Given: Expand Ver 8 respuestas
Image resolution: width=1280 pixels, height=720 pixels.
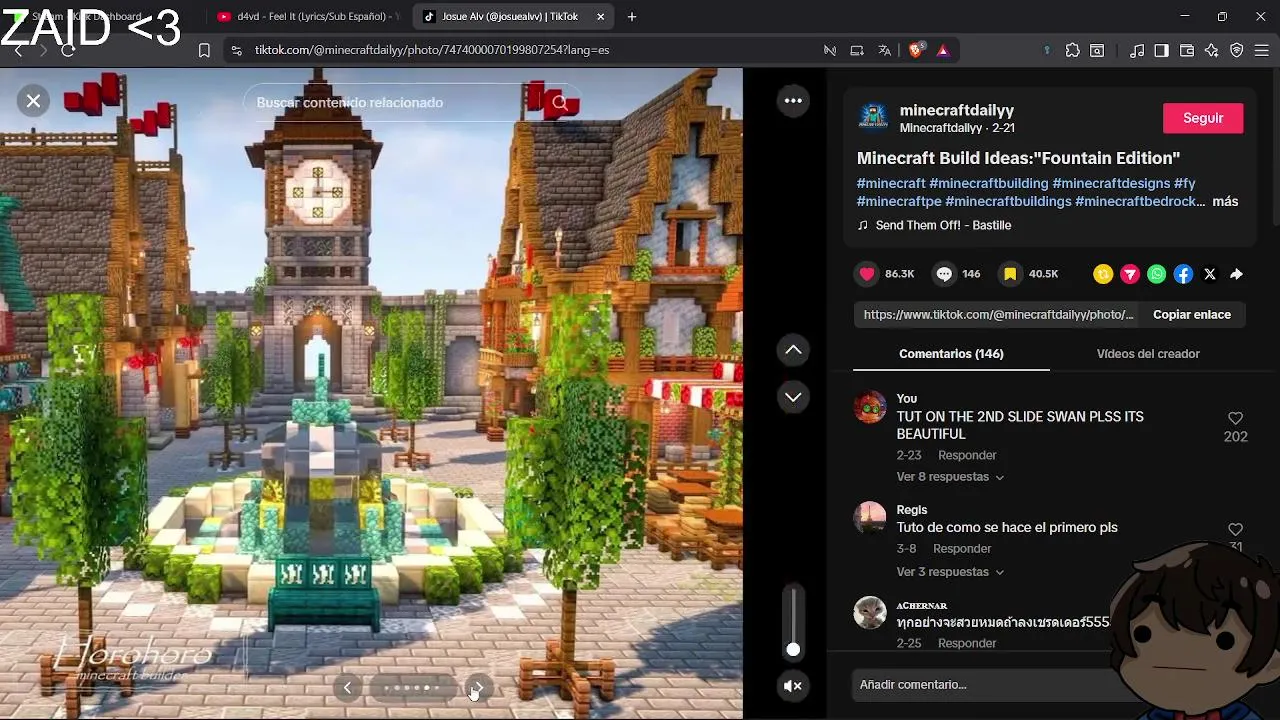Looking at the screenshot, I should coord(950,478).
